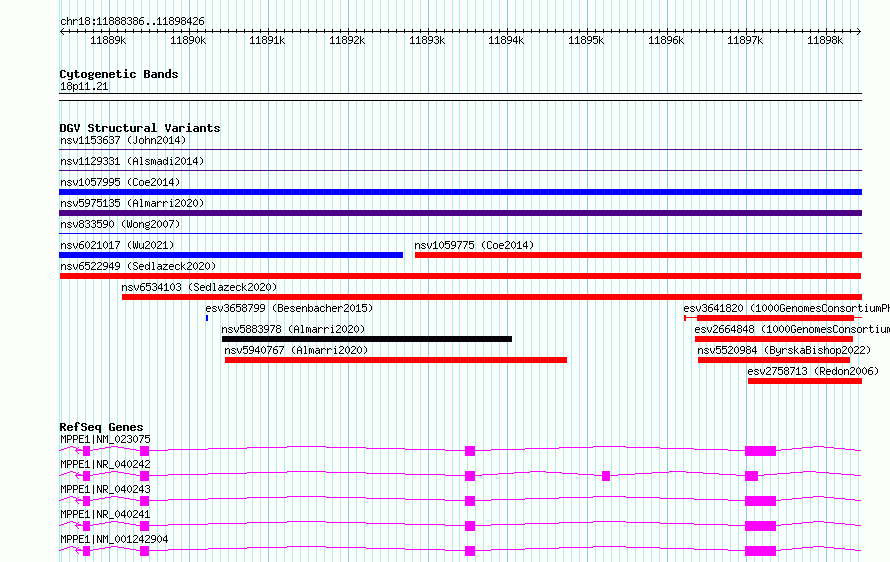Click the black bar under nsv5883978

pyautogui.click(x=367, y=339)
